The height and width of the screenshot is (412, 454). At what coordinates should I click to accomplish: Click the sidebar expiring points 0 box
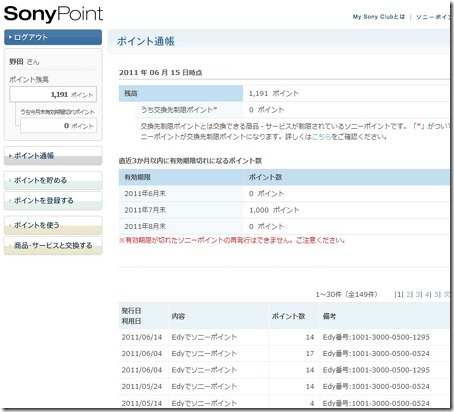point(58,126)
